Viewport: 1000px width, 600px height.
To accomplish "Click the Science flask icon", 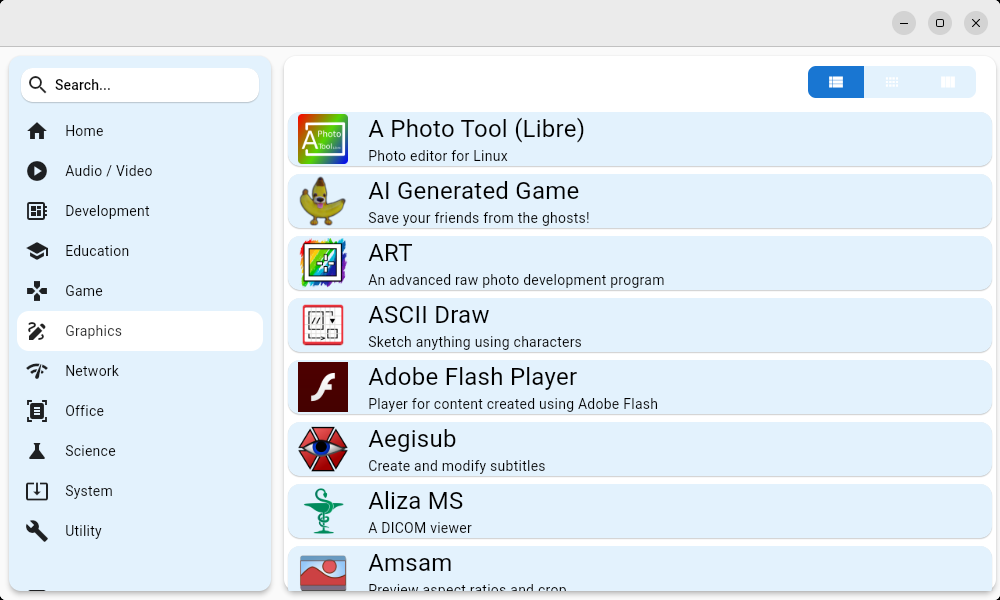I will 37,451.
